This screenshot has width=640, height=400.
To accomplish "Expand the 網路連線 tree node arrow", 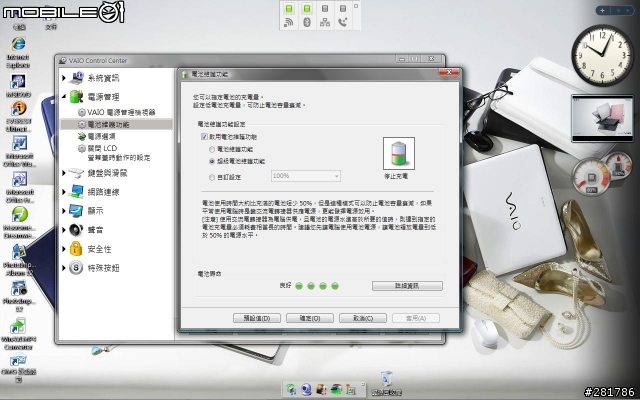I will tap(64, 192).
